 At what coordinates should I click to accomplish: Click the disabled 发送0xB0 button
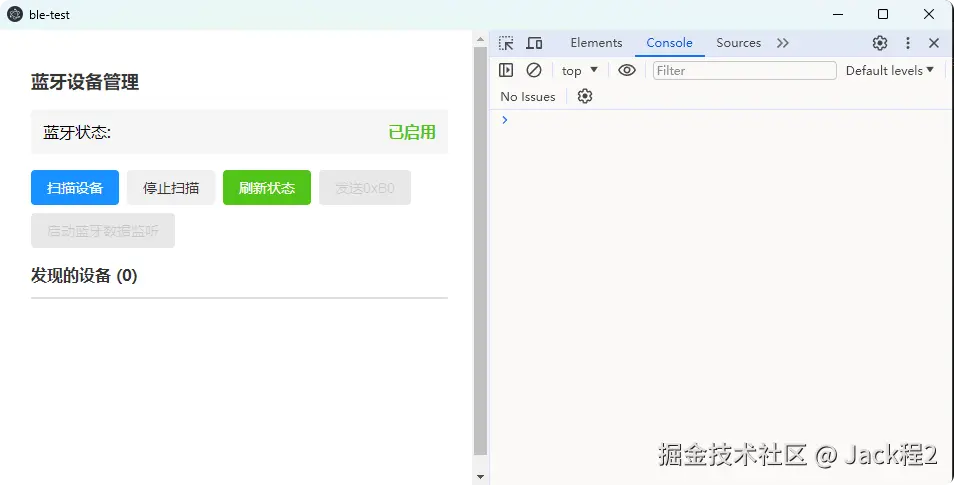tap(365, 187)
